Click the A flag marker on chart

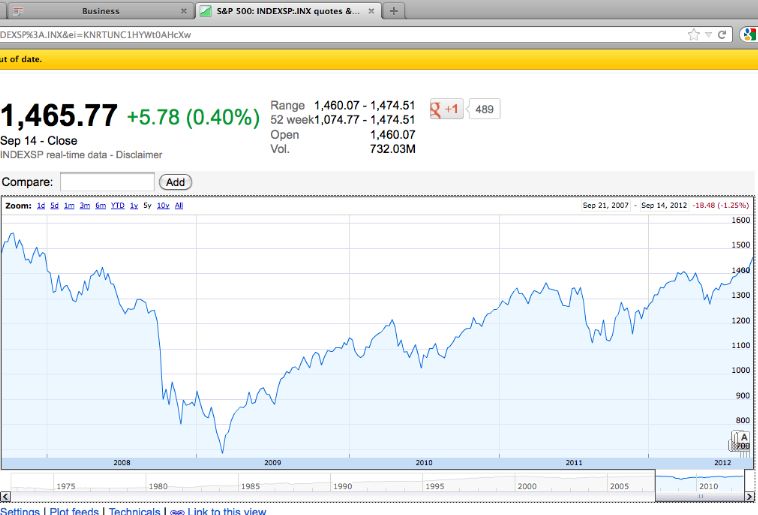click(x=743, y=438)
